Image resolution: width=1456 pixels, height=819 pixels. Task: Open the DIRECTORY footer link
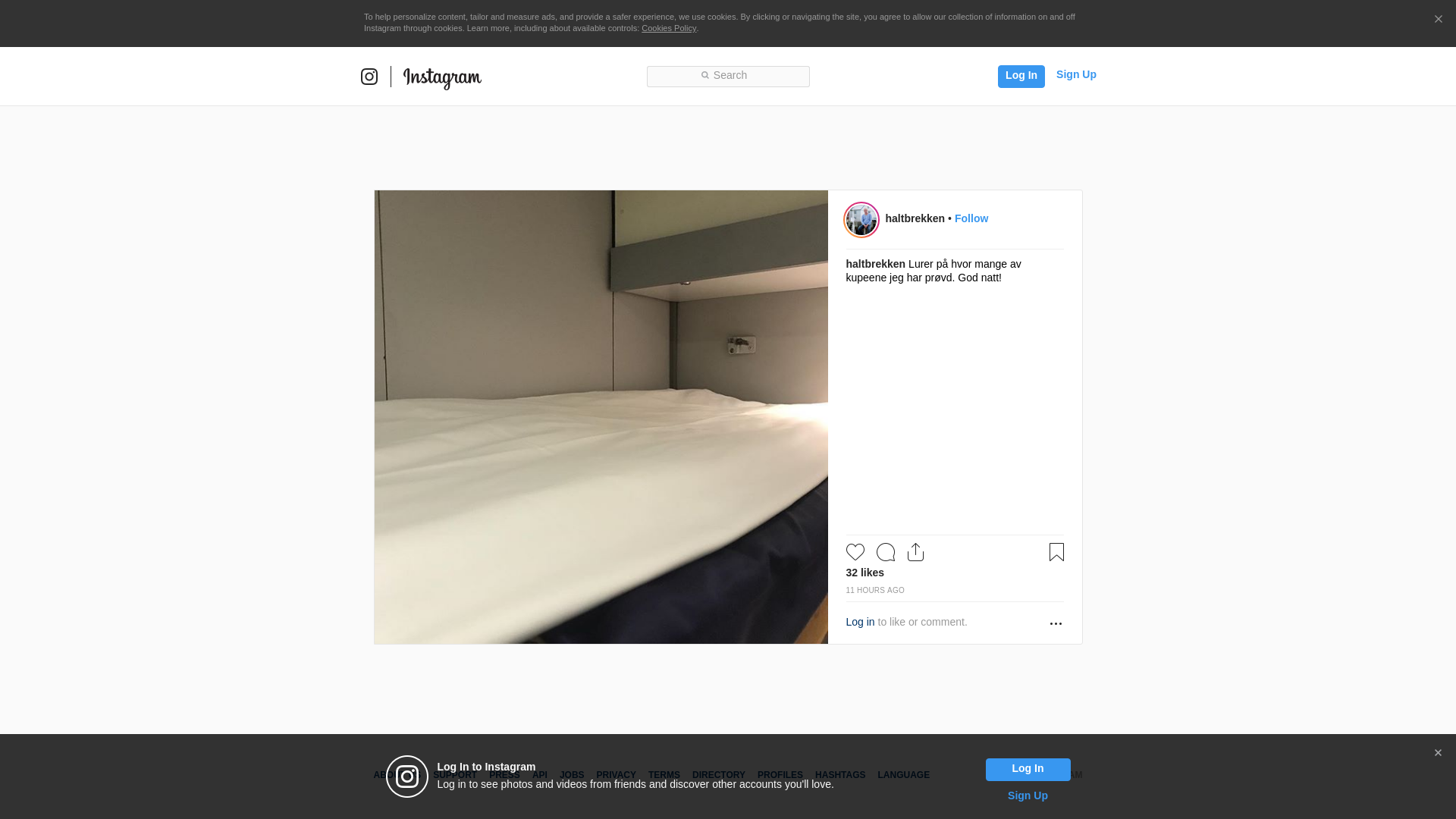[x=719, y=775]
